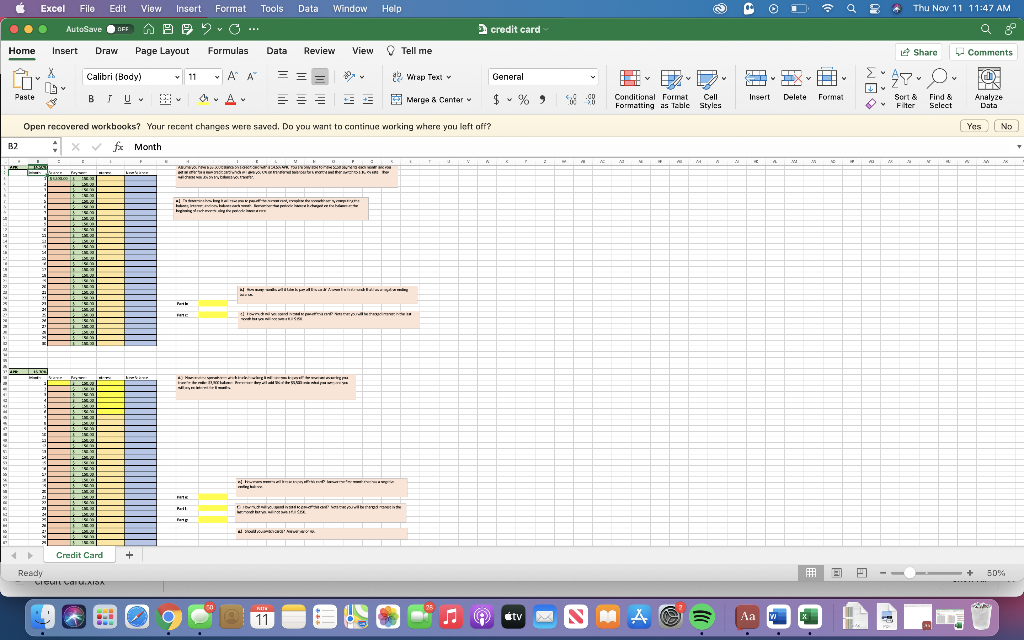Viewport: 1024px width, 640px height.
Task: Open the Fill Color dropdown arrow
Action: (x=216, y=100)
